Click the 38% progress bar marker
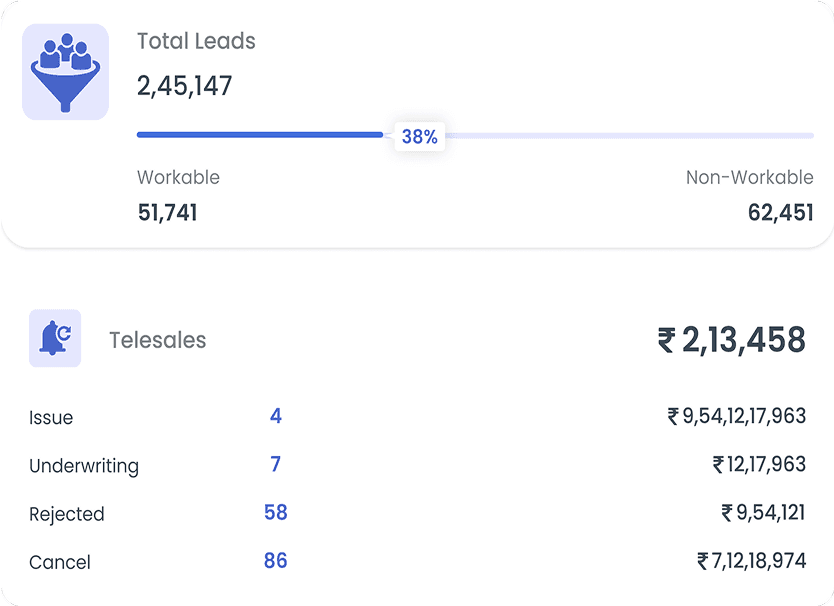 coord(420,137)
